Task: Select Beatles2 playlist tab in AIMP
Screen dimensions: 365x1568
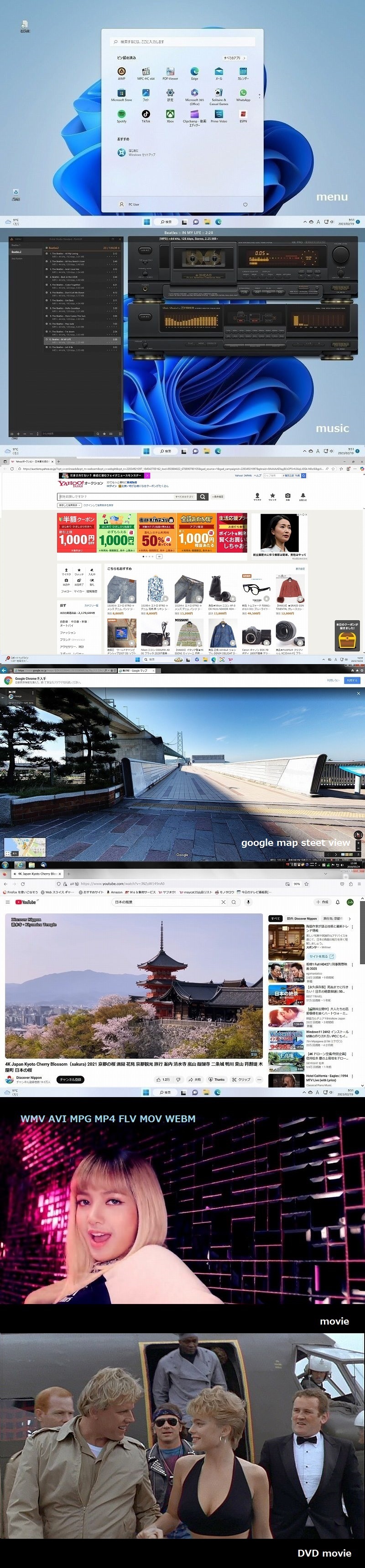Action: click(x=16, y=252)
